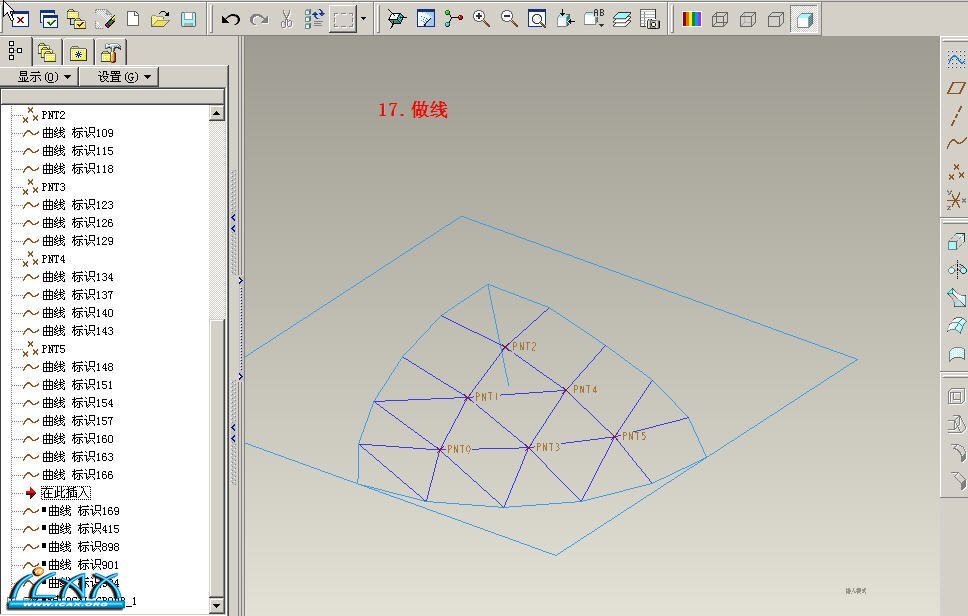This screenshot has height=616, width=968.
Task: Open the 显示 dropdown menu
Action: 44,77
